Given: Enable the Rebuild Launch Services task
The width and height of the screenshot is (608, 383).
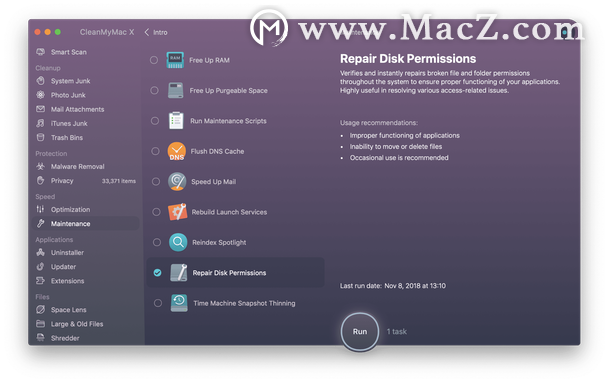Looking at the screenshot, I should [156, 212].
